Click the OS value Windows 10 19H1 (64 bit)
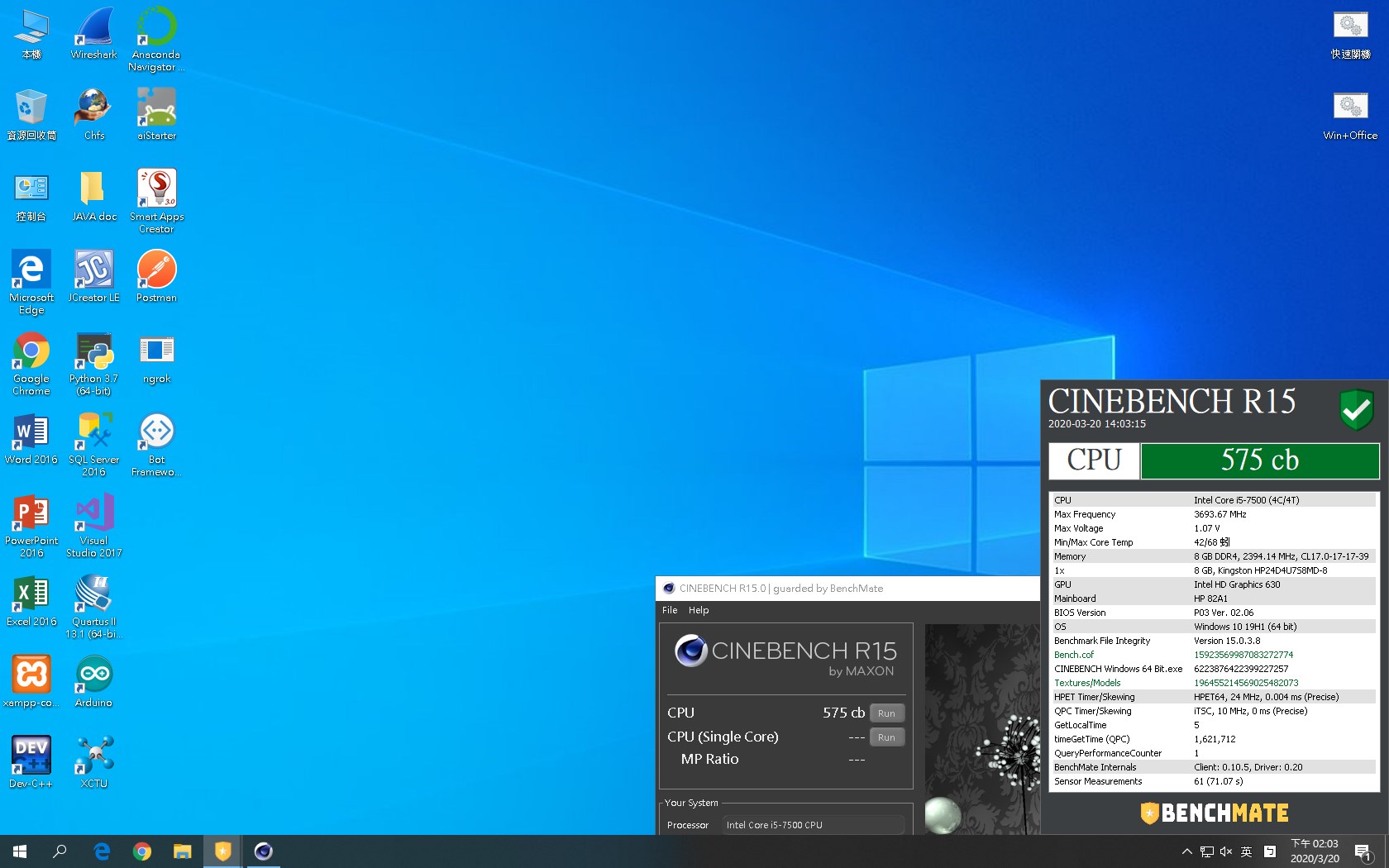Screen dimensions: 1389x868 (x=1245, y=627)
